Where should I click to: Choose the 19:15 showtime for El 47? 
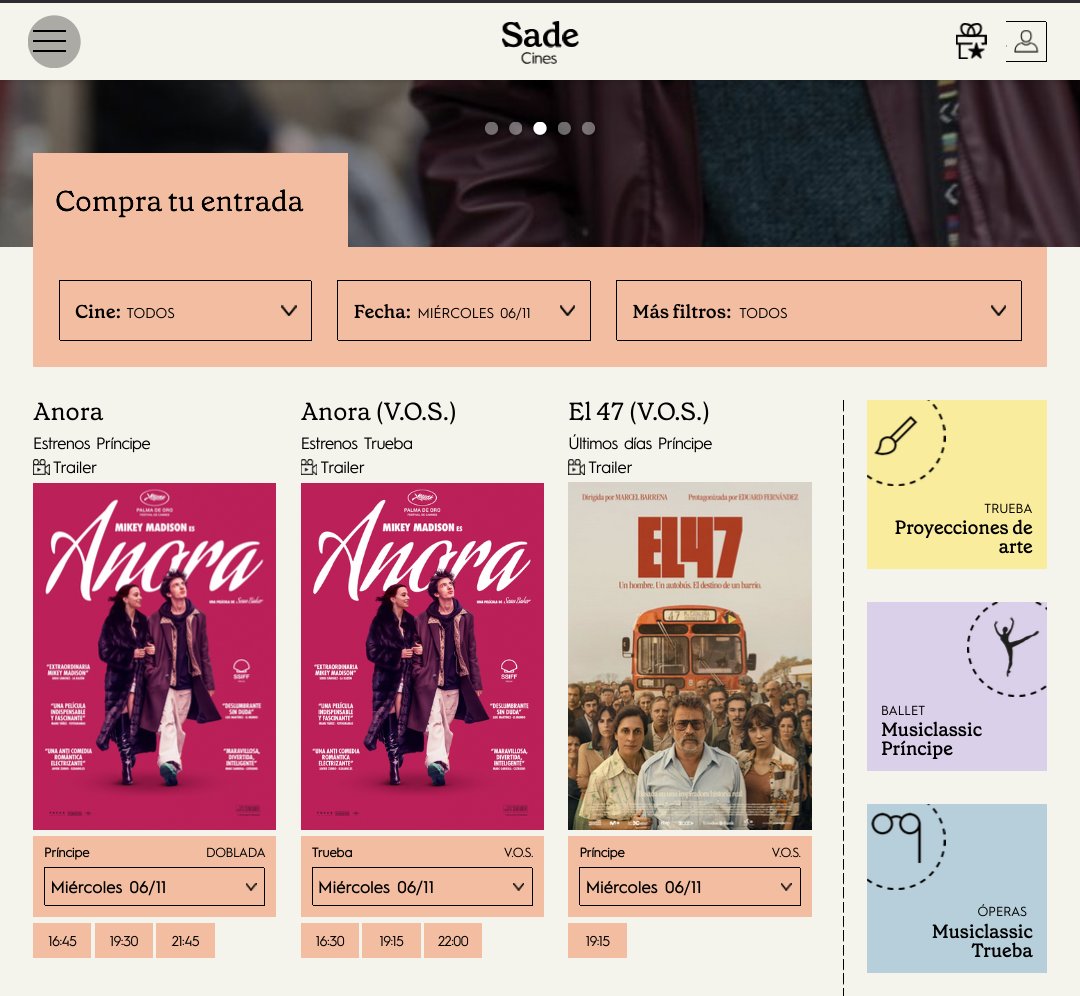pyautogui.click(x=597, y=940)
